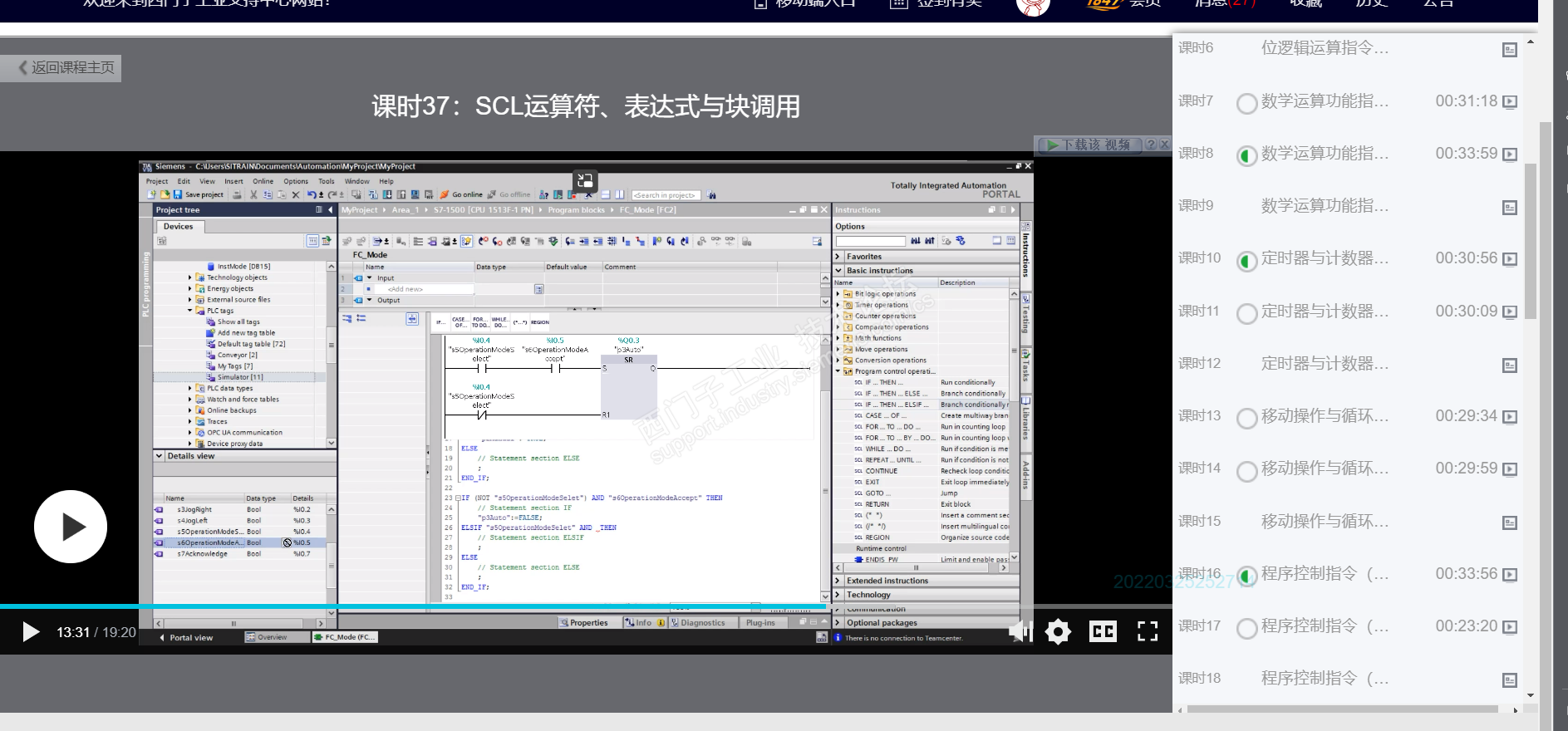Screen dimensions: 1568x731
Task: Collapse the PLC tags tree node
Action: tap(189, 311)
